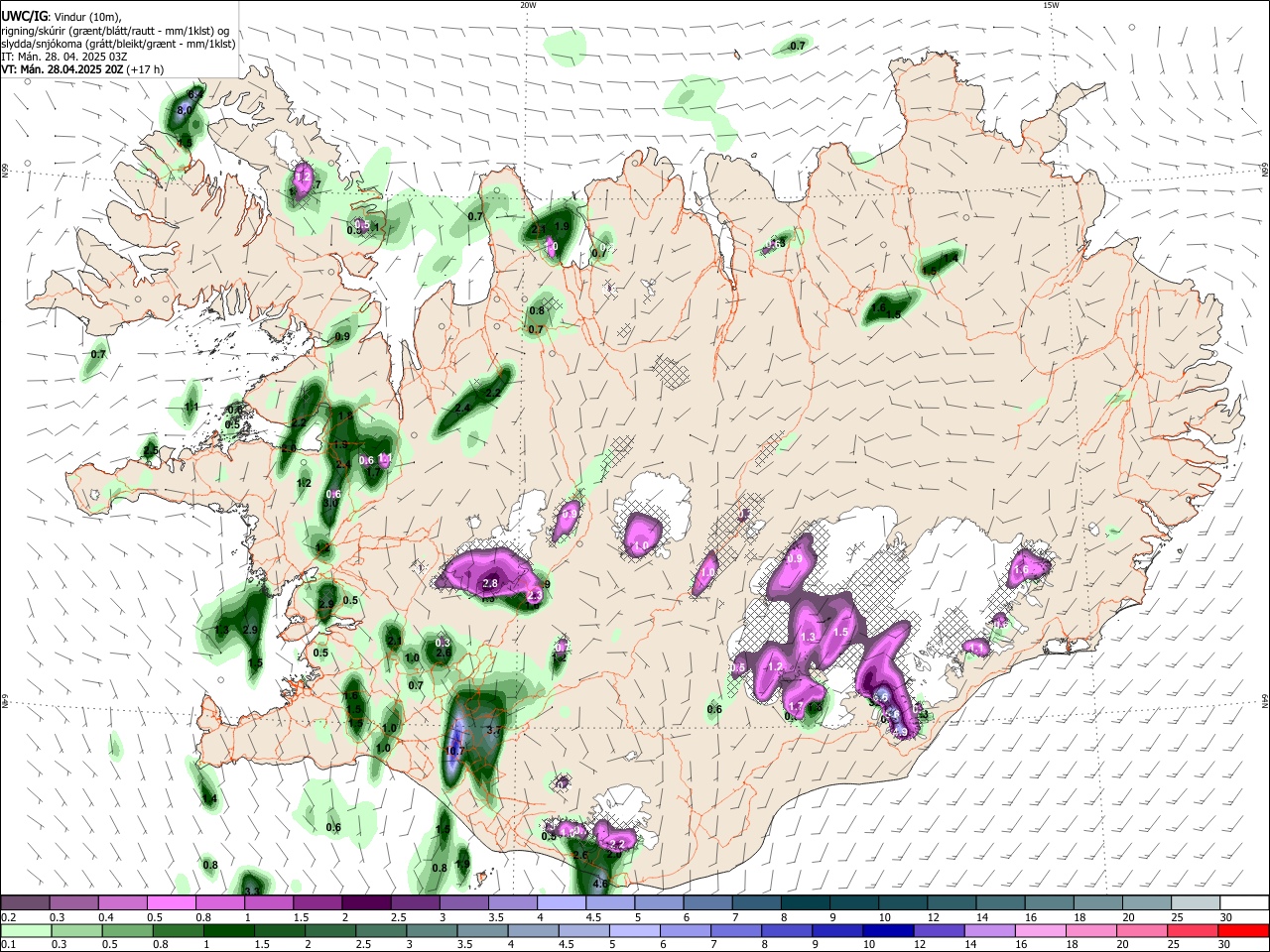
Task: Click the 20W longitude label
Action: 528,5
